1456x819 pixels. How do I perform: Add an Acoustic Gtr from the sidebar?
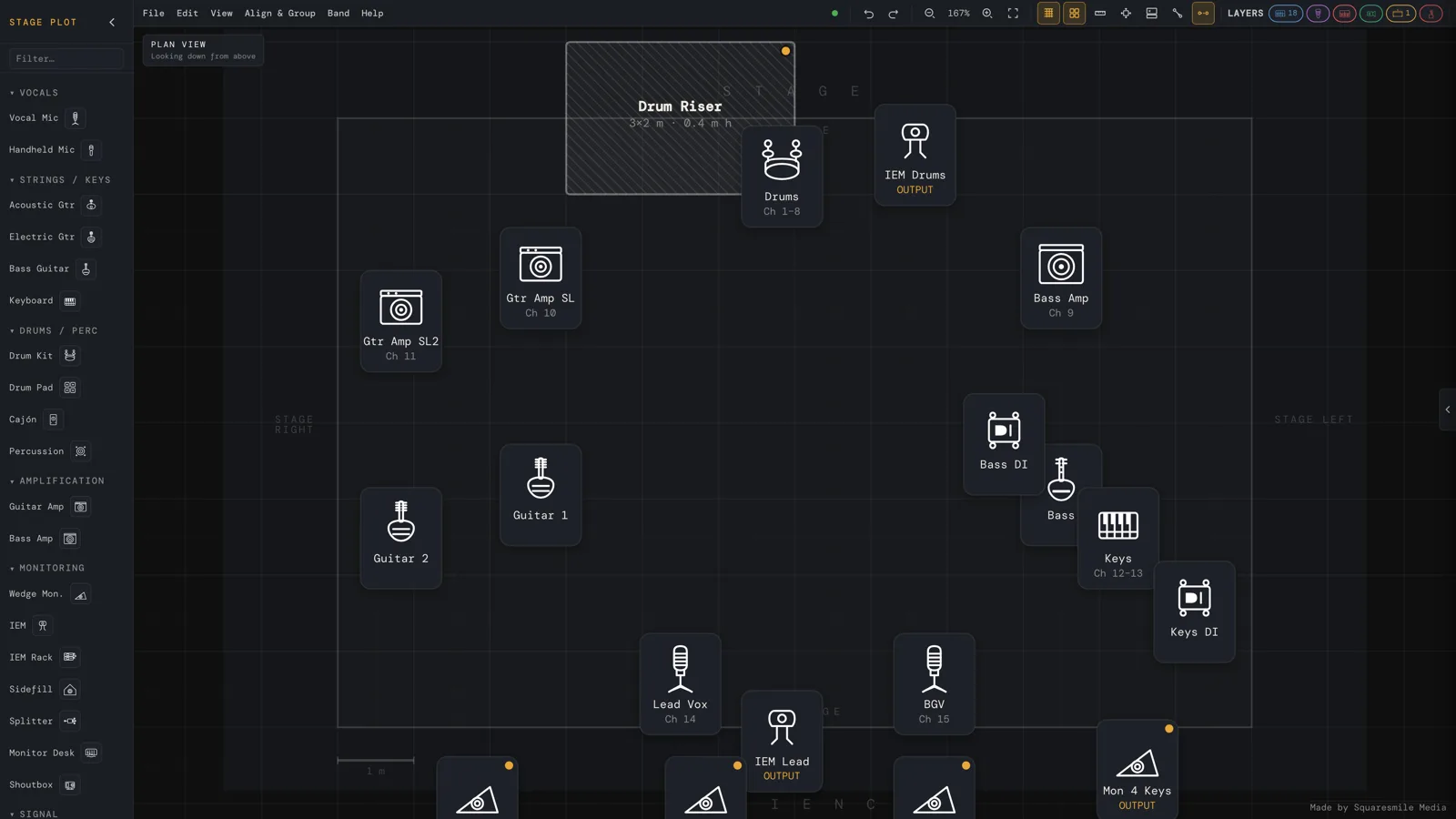tap(54, 206)
